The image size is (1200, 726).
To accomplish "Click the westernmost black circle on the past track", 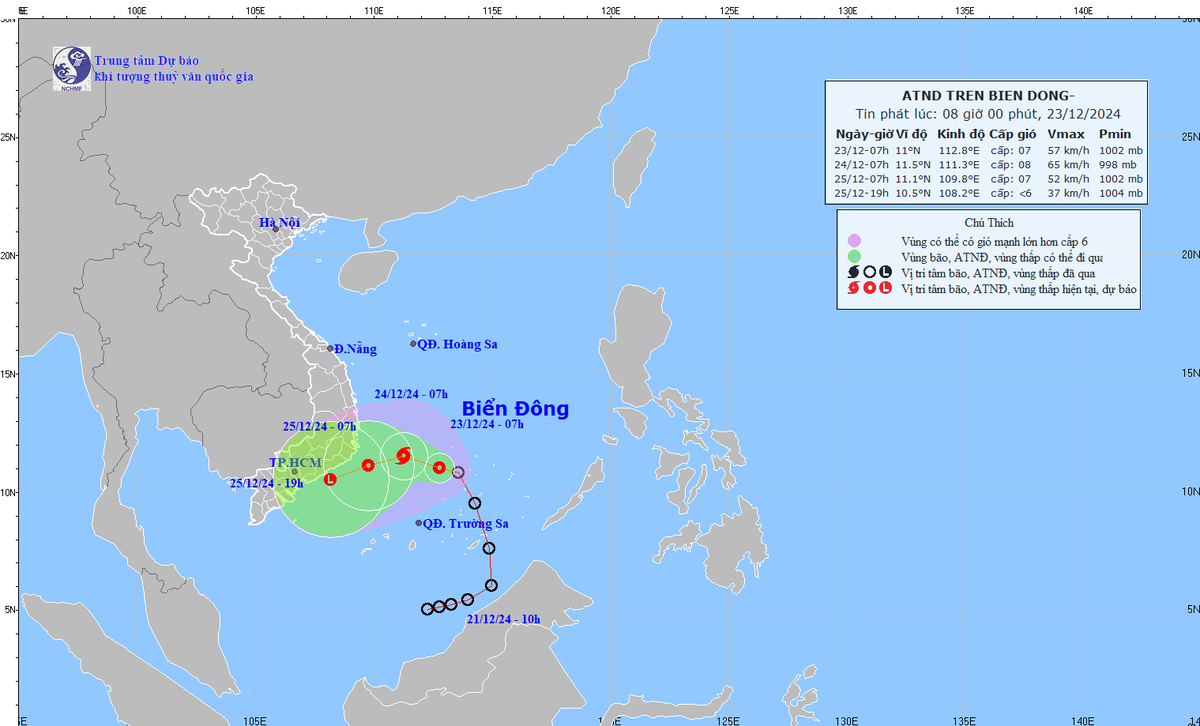I will pos(428,609).
